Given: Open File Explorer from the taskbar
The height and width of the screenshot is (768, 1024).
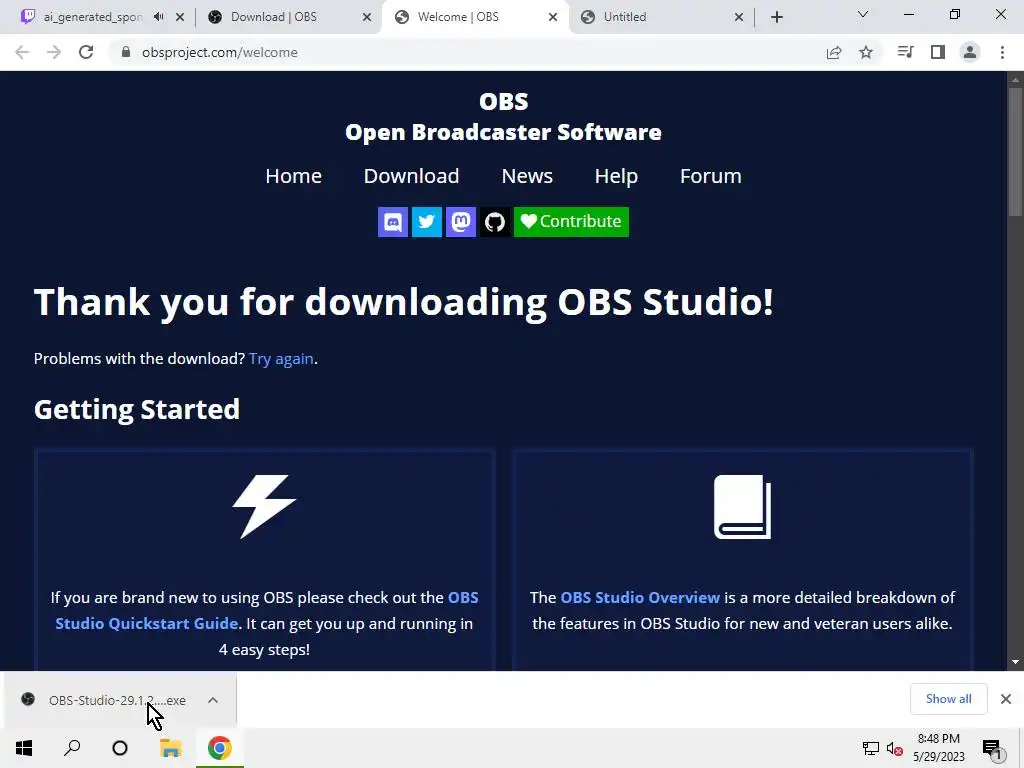Looking at the screenshot, I should click(170, 748).
